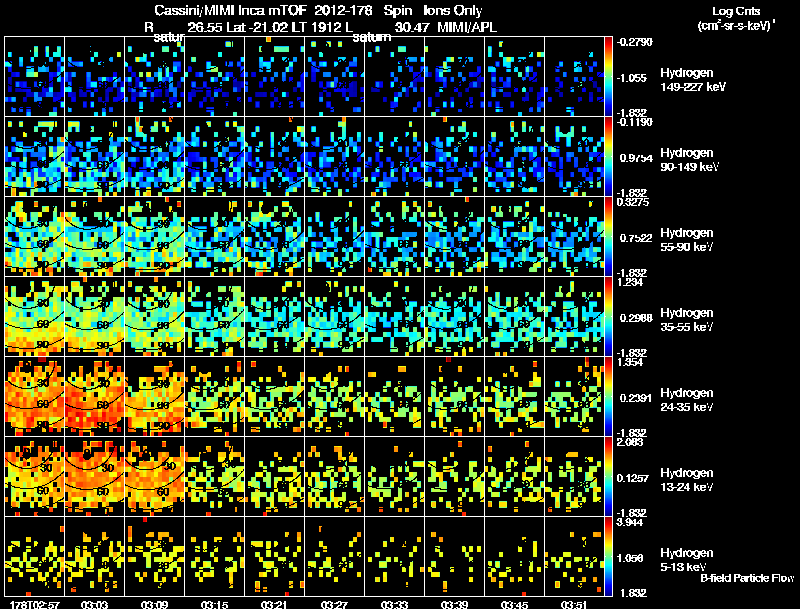Viewport: 800px width, 609px height.
Task: Click the 03:15 time axis label
Action: coord(214,605)
